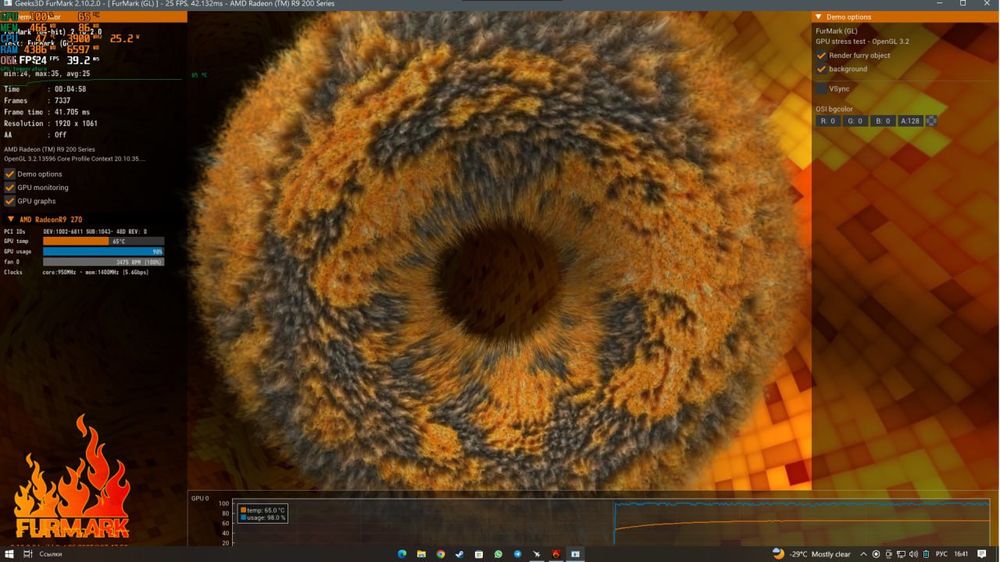Click the FurMark red flame taskbar icon
1000x562 pixels.
[555, 554]
